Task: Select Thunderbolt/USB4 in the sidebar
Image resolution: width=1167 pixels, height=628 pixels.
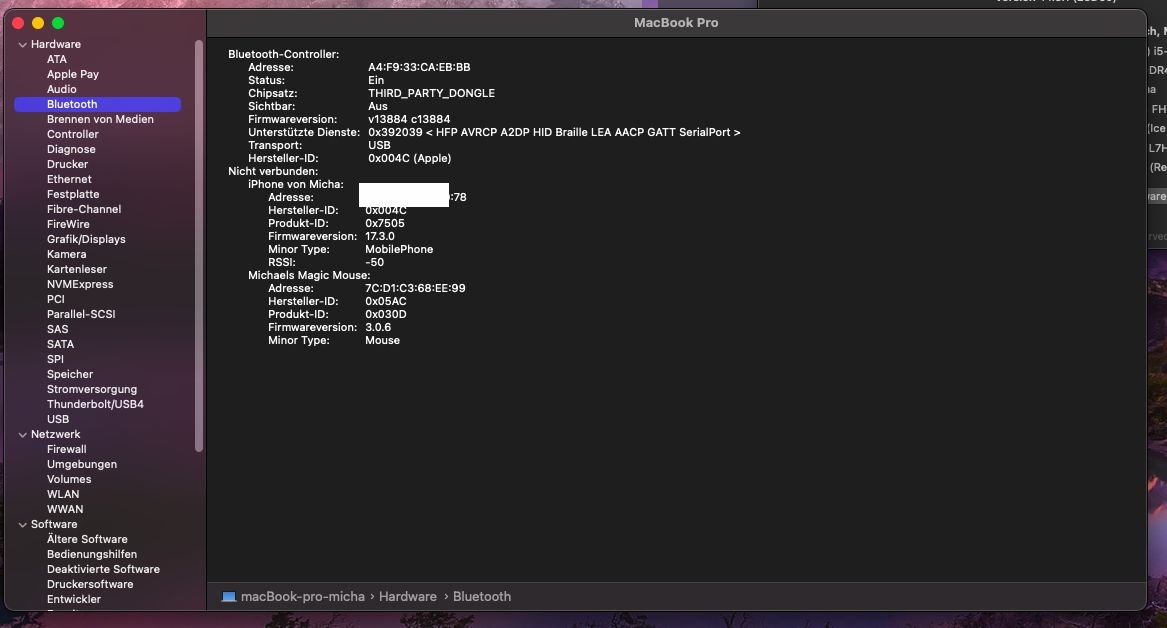Action: pyautogui.click(x=97, y=404)
